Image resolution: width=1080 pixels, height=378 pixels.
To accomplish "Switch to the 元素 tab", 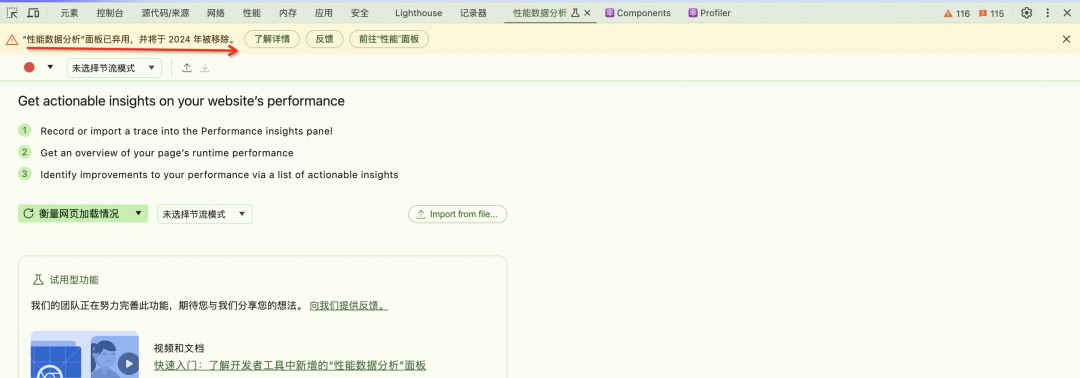I will click(69, 13).
